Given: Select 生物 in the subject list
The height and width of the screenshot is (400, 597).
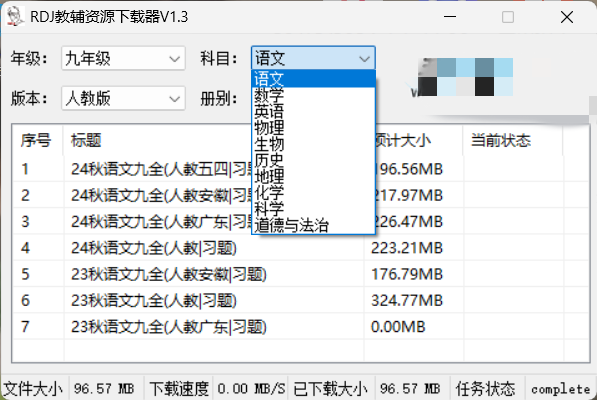Looking at the screenshot, I should [x=313, y=144].
